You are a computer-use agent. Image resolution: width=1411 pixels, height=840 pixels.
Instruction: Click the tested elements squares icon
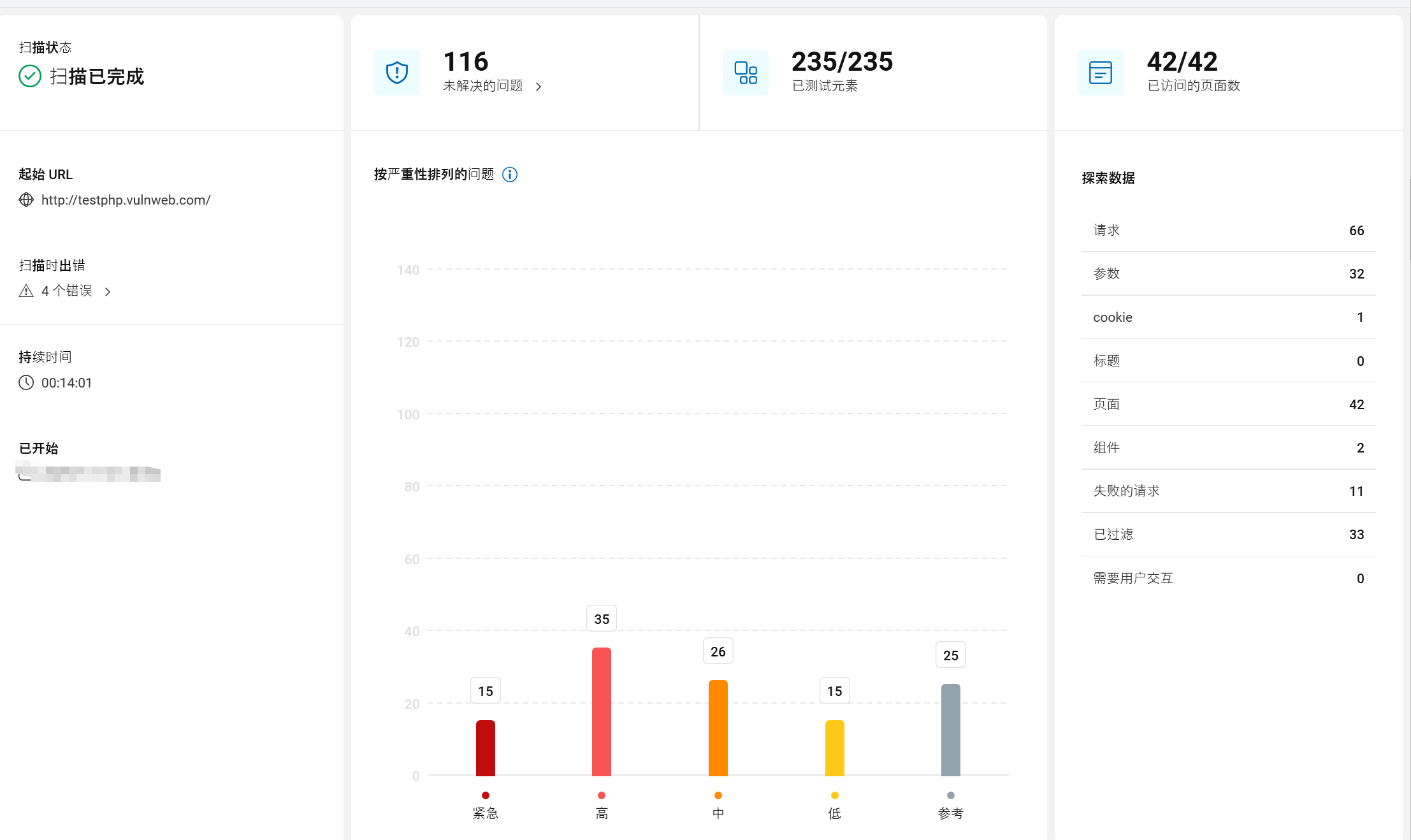[x=746, y=73]
